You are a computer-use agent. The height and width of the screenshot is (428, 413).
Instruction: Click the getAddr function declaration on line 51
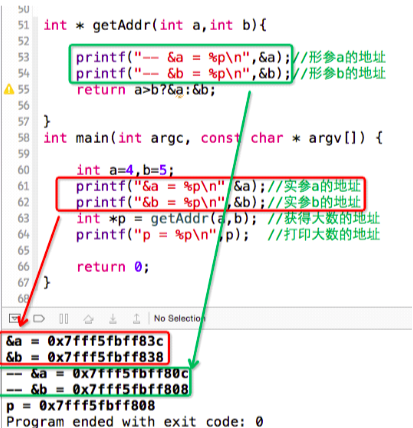coord(155,25)
